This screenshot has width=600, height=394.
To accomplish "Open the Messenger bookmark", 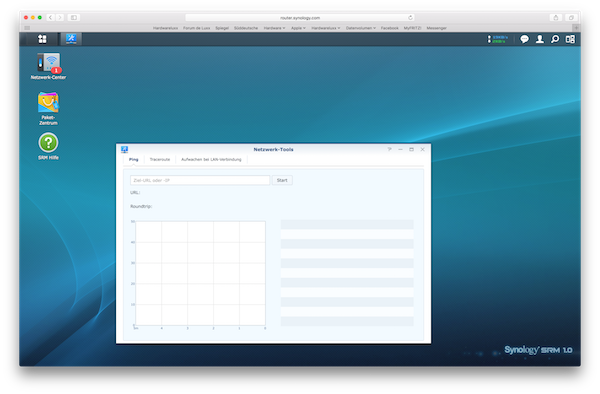I will tap(437, 28).
